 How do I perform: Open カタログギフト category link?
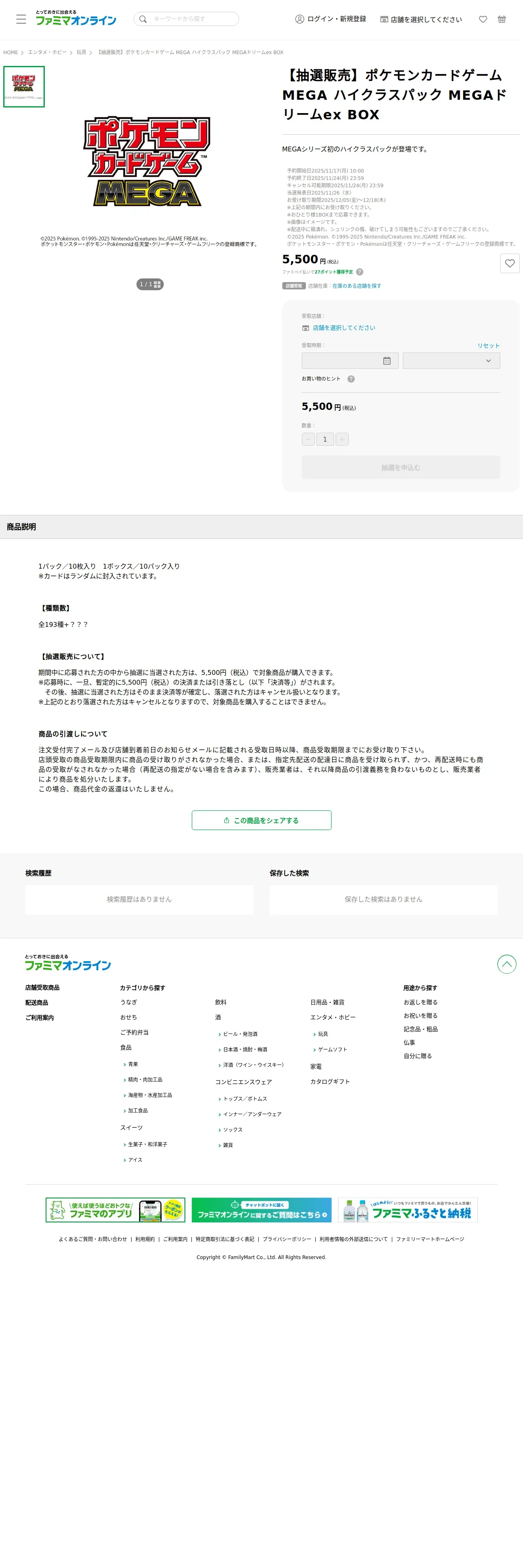330,1082
